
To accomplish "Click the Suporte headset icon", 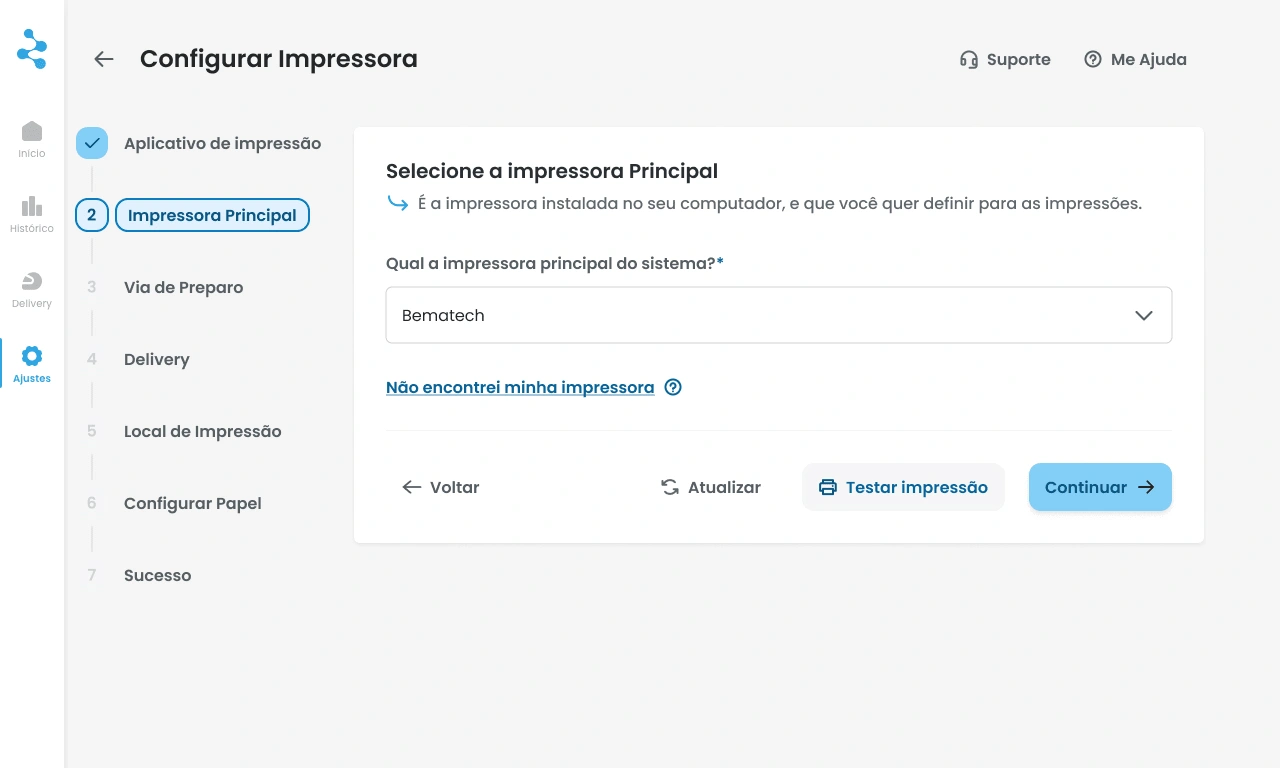I will coord(968,59).
